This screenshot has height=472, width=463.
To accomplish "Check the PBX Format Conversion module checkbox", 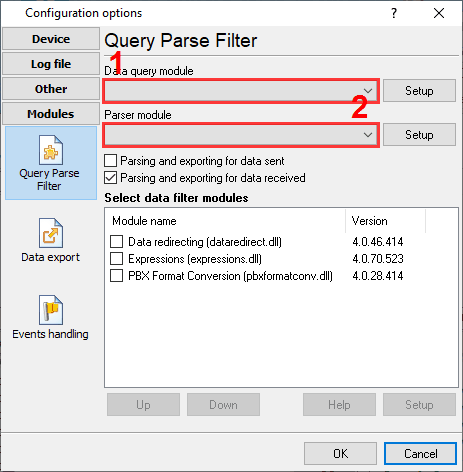I will coord(116,276).
